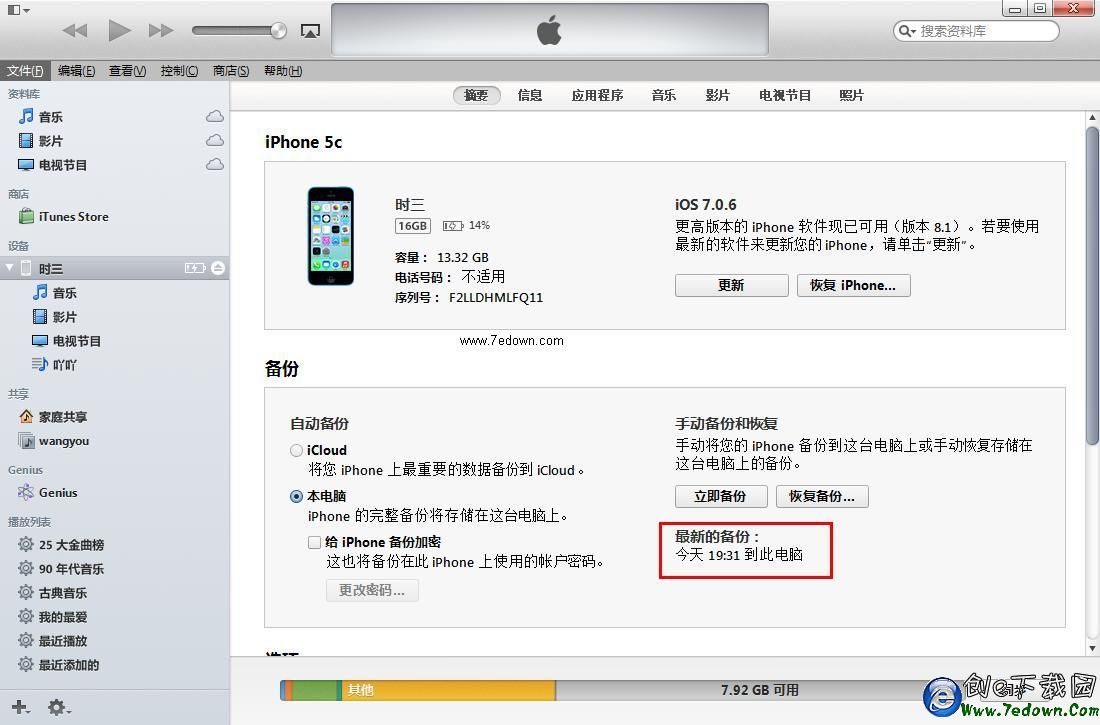Click the 更新 button
Screen dimensions: 1100x725
(x=731, y=286)
